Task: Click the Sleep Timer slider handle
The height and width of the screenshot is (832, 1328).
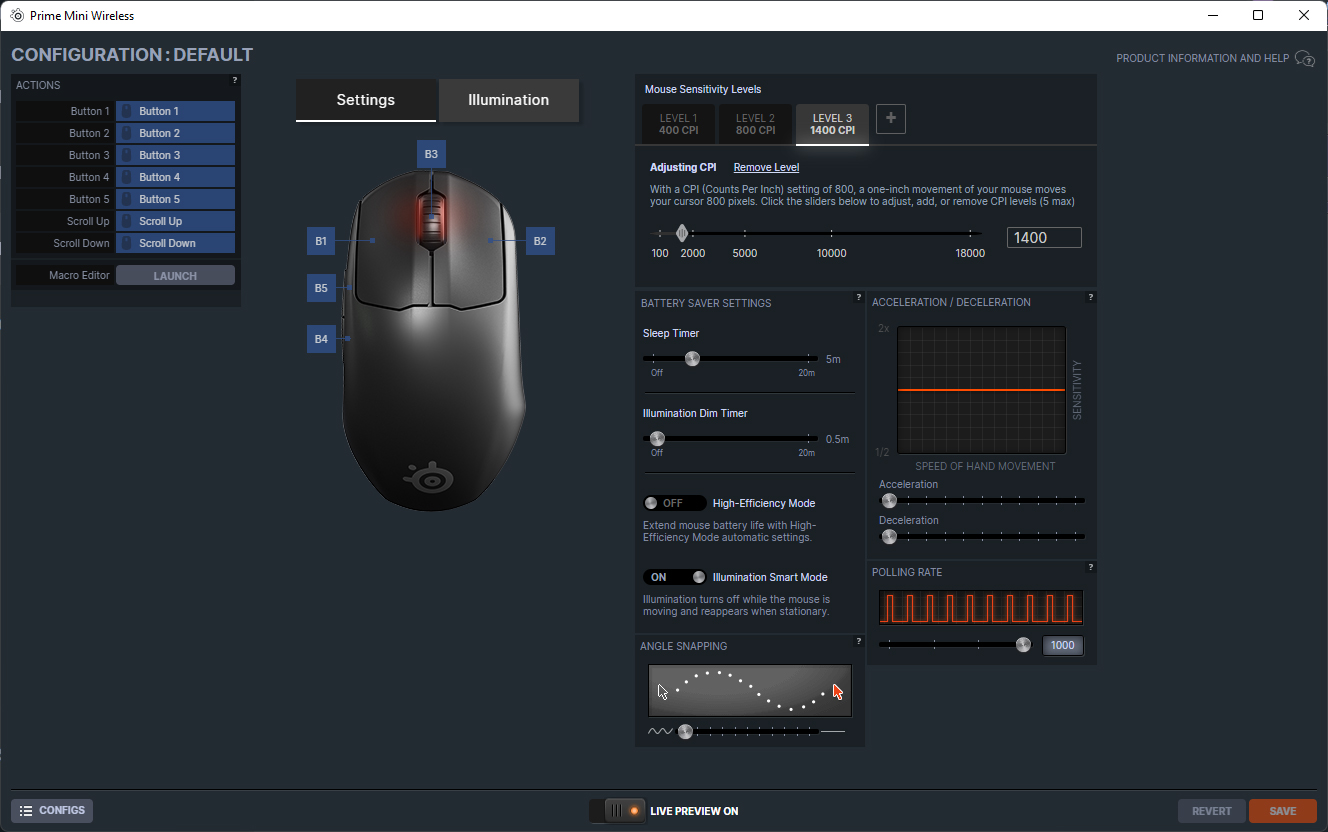Action: pos(692,358)
